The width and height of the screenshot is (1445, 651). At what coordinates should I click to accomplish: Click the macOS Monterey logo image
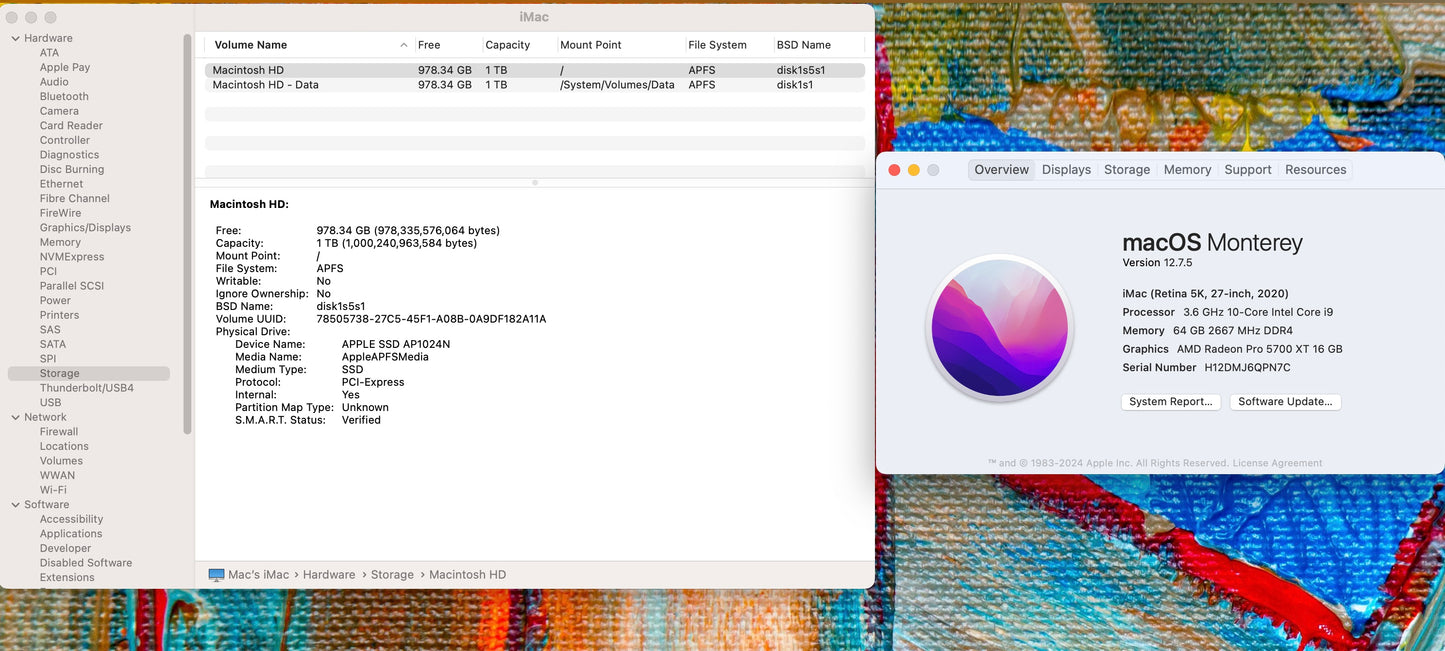999,328
